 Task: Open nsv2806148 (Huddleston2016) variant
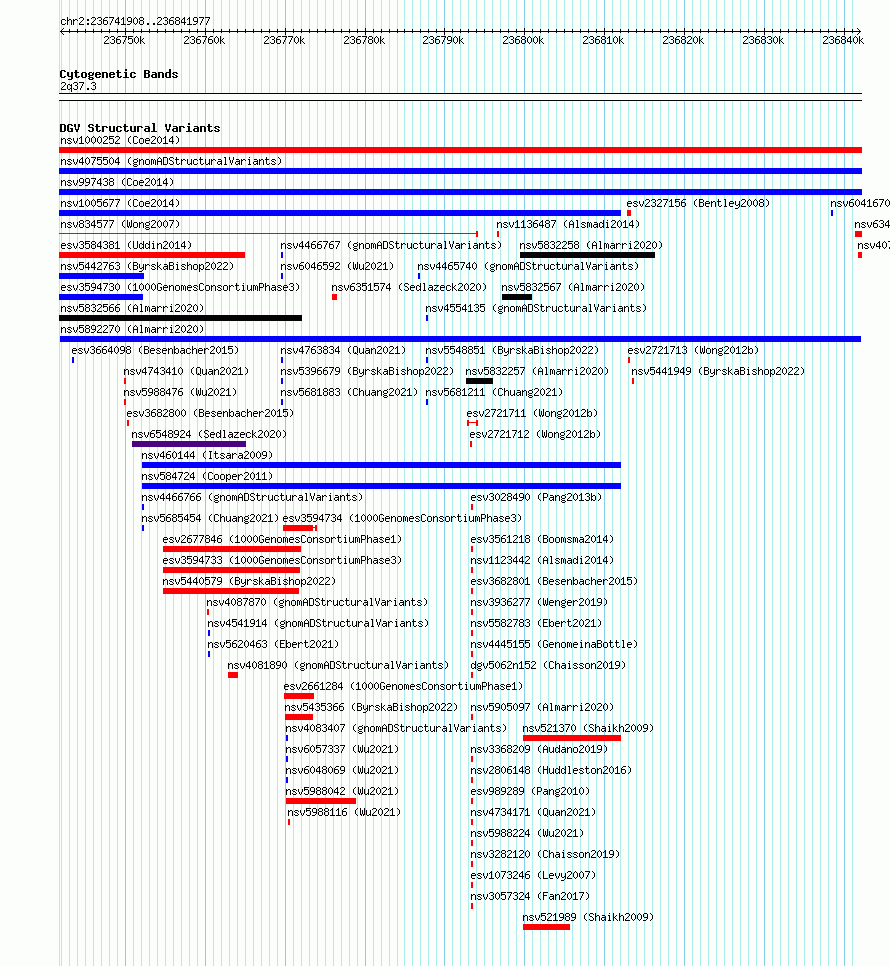551,769
